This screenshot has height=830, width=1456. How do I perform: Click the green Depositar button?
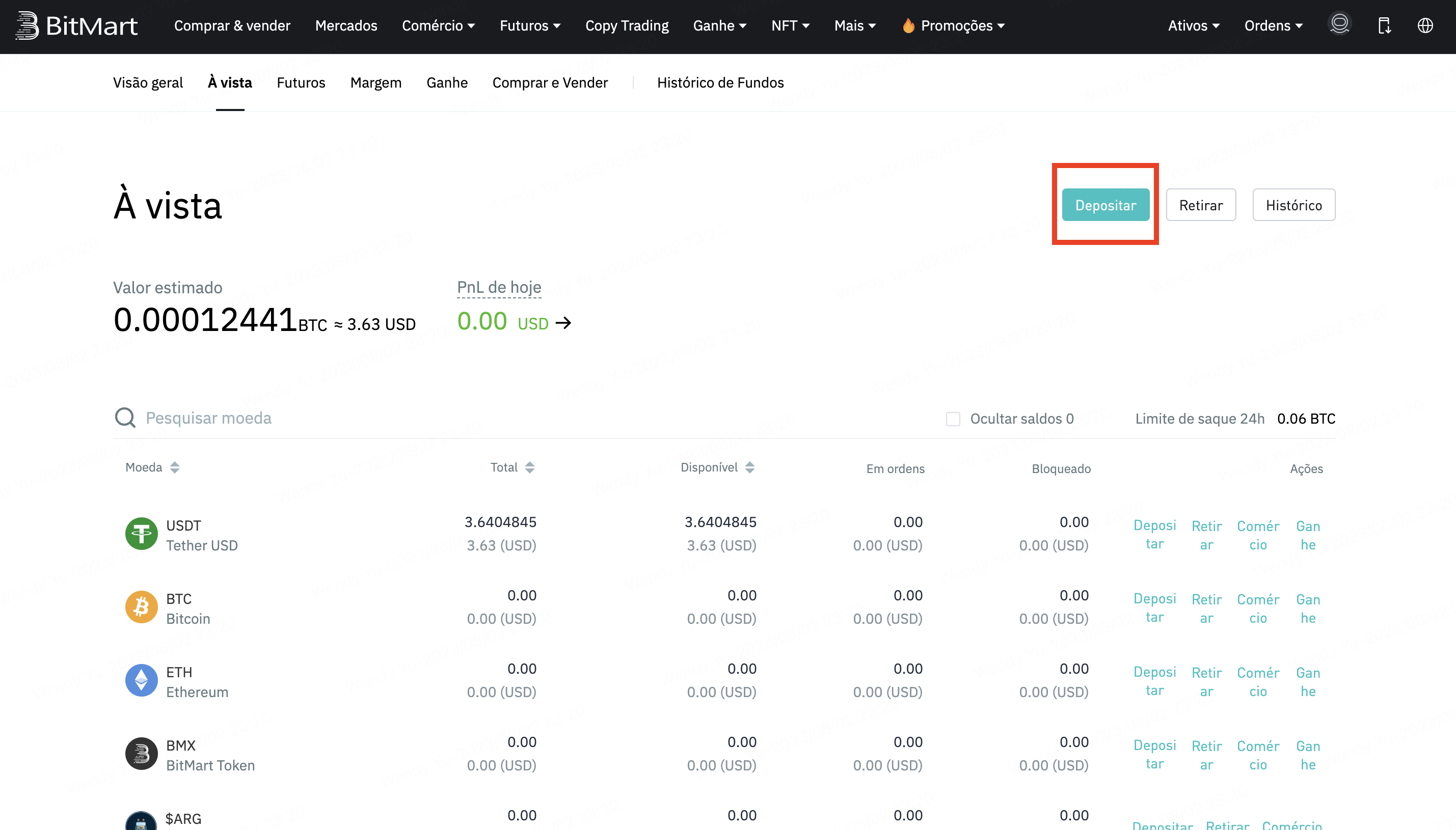pyautogui.click(x=1106, y=205)
